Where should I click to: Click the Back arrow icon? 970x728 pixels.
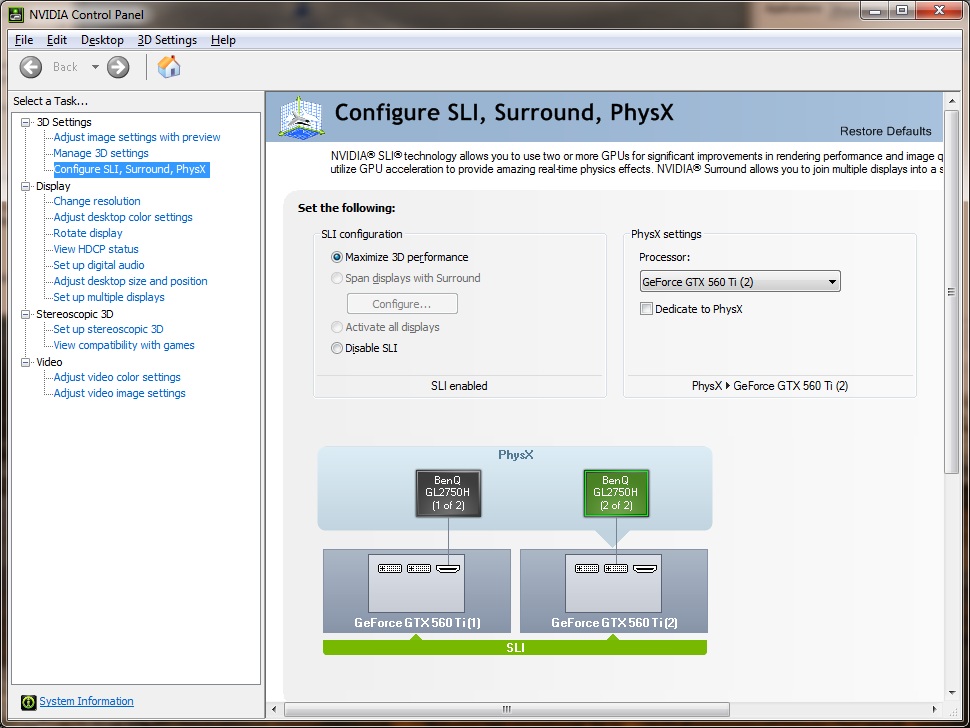pyautogui.click(x=30, y=67)
